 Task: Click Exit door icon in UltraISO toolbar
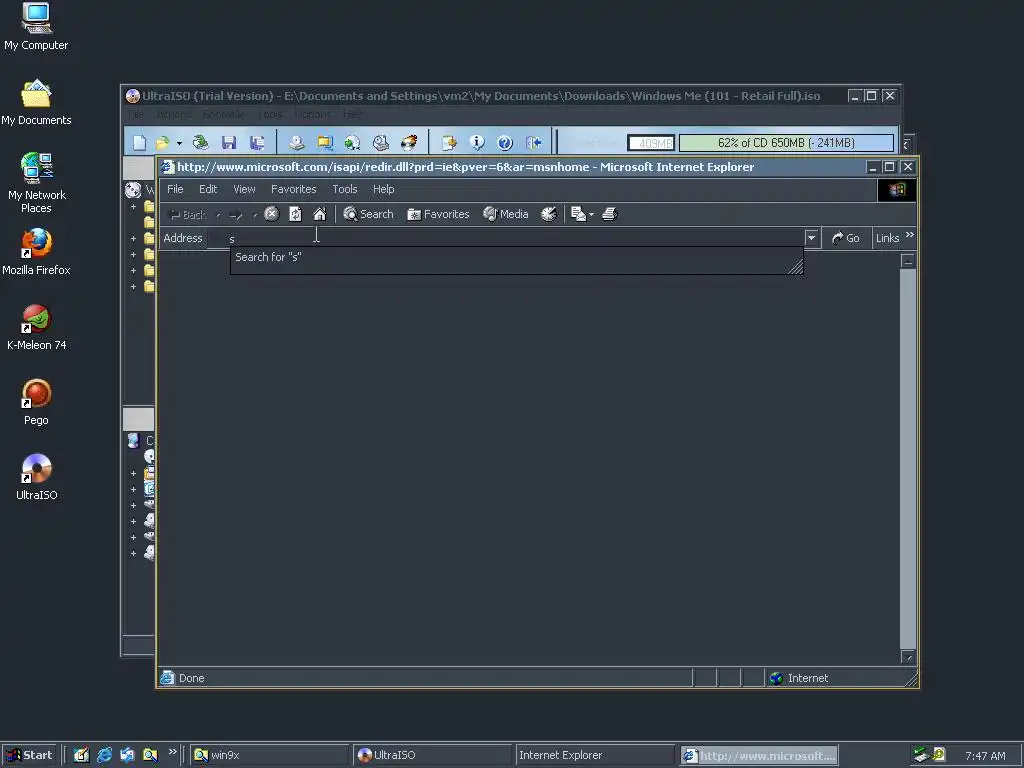(x=534, y=142)
